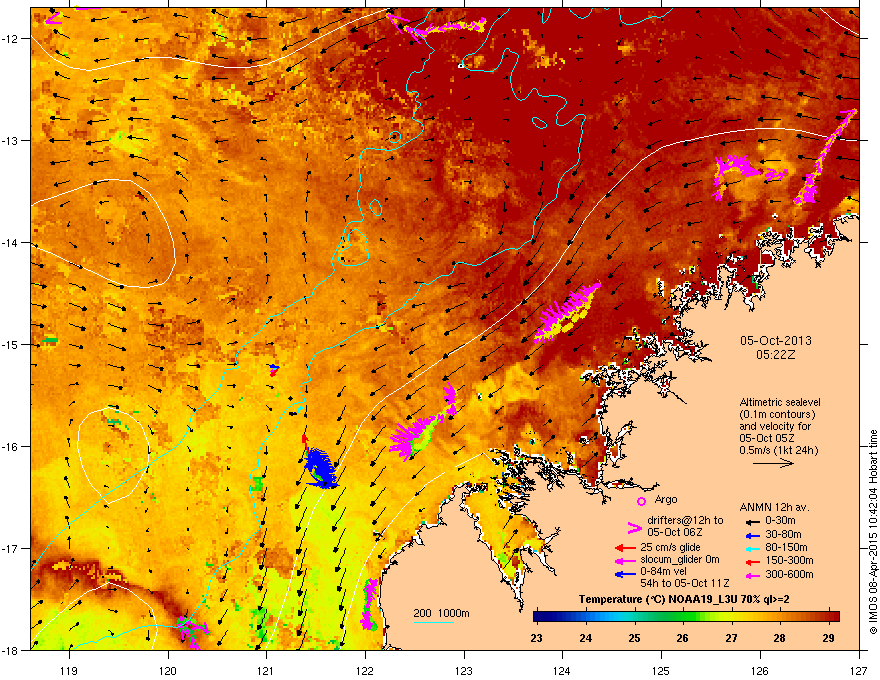This screenshot has width=880, height=680.
Task: Click the longitude axis label 125
Action: tap(661, 670)
